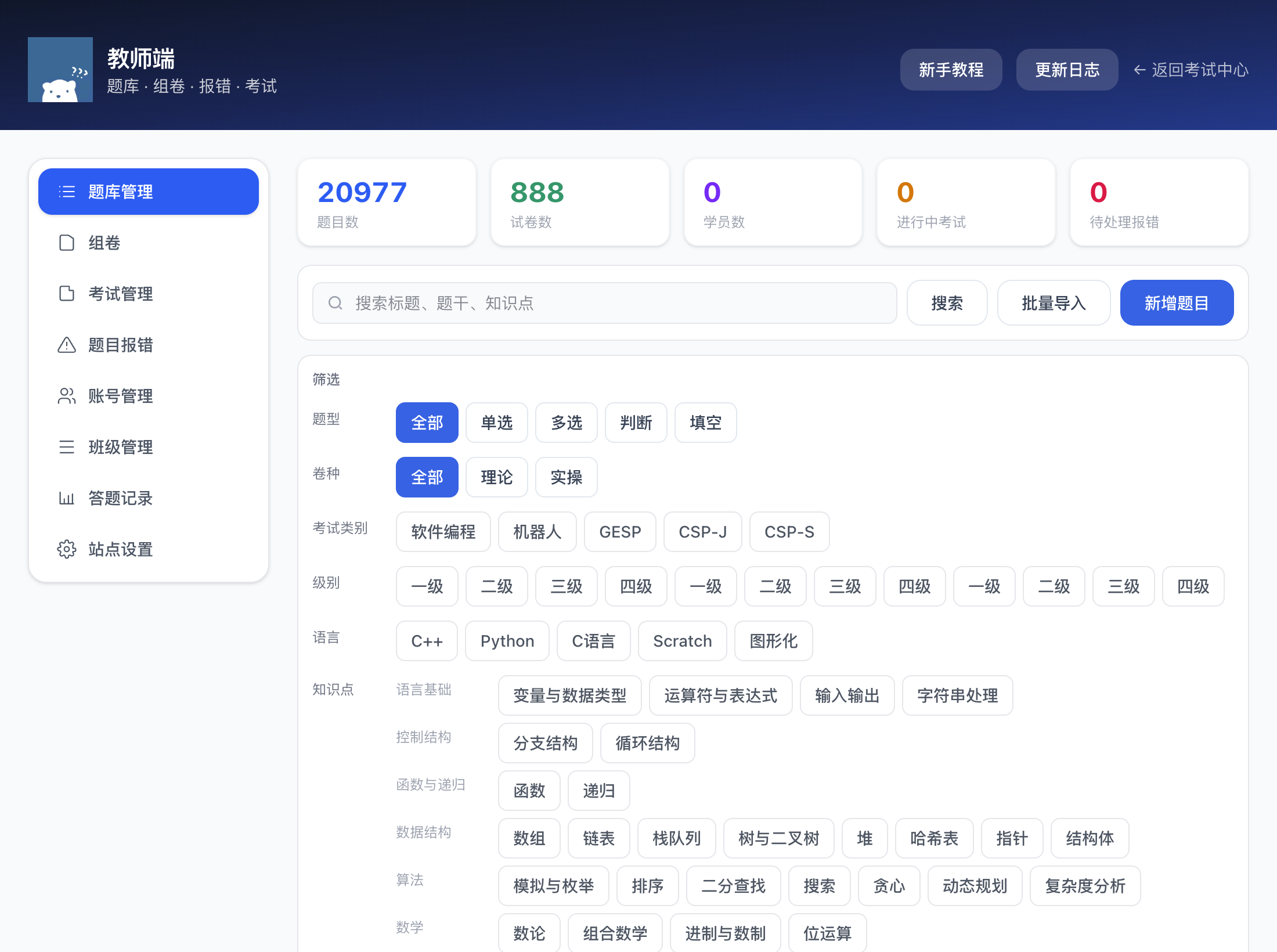Viewport: 1277px width, 952px height.
Task: Open the 更新日志 button
Action: (1067, 70)
